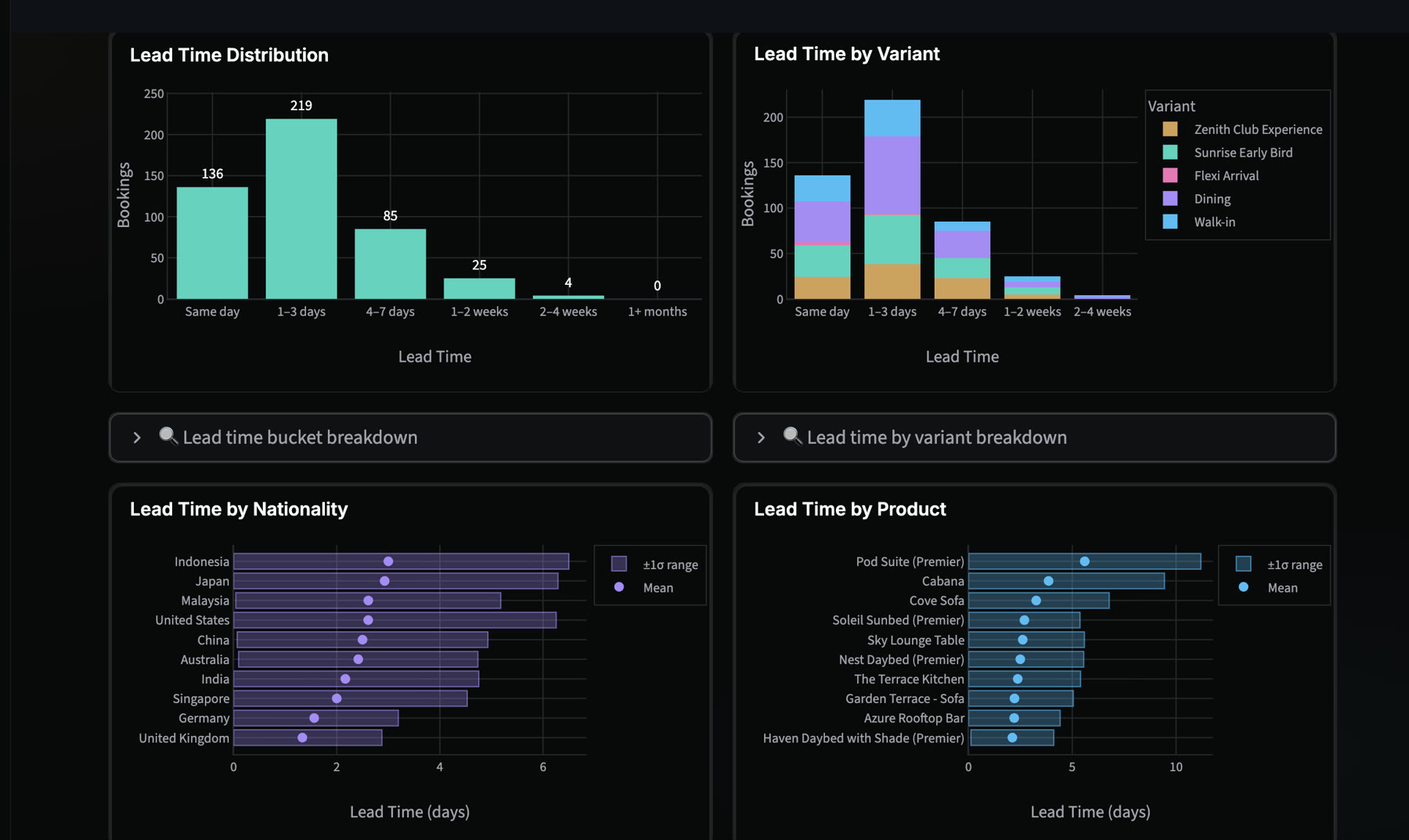The height and width of the screenshot is (840, 1409).
Task: Click the 2–4 weeks bar showing 4 bookings
Action: point(568,297)
